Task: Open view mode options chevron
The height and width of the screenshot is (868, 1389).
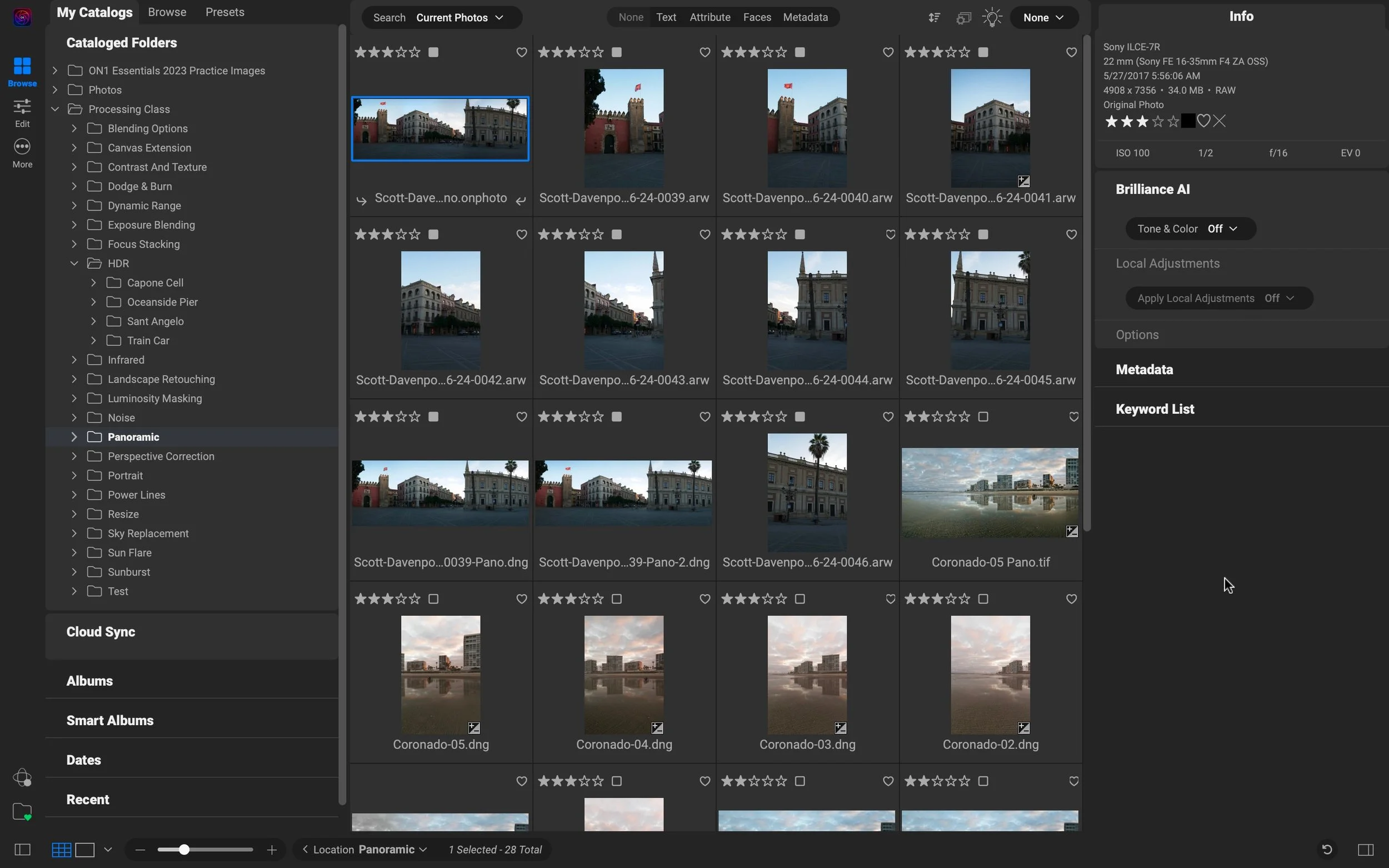Action: (108, 850)
